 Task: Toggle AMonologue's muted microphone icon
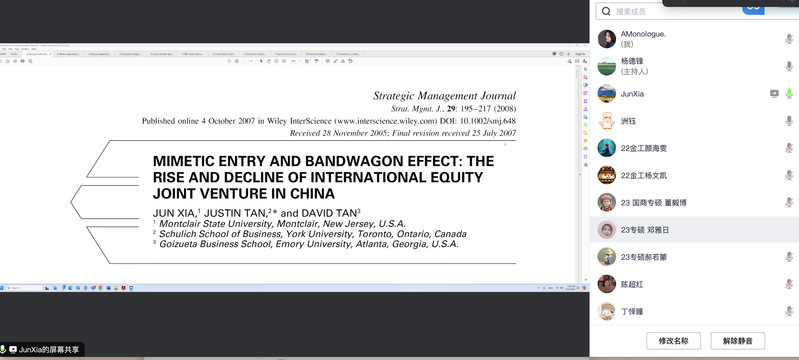pos(789,39)
